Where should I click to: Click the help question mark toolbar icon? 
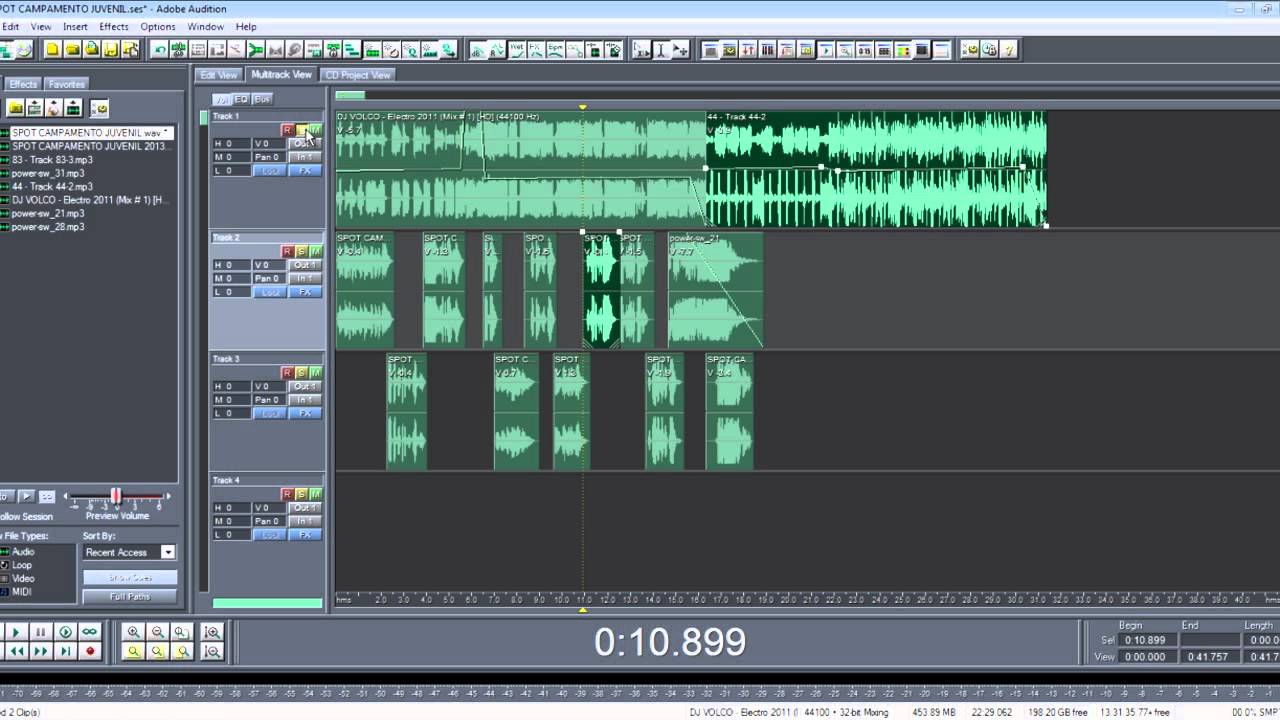1008,49
